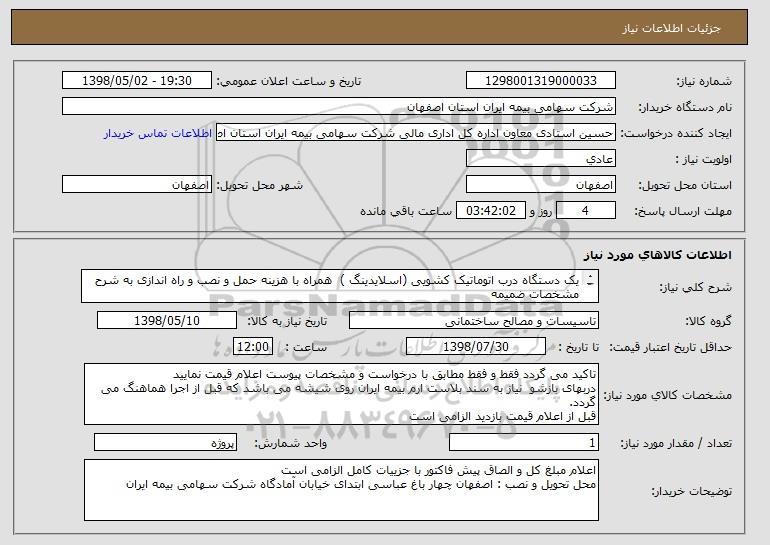Screen dimensions: 770x545
Task: Click the اطلاعات کالاهای مورد نیاز section heading
Action: 658,254
